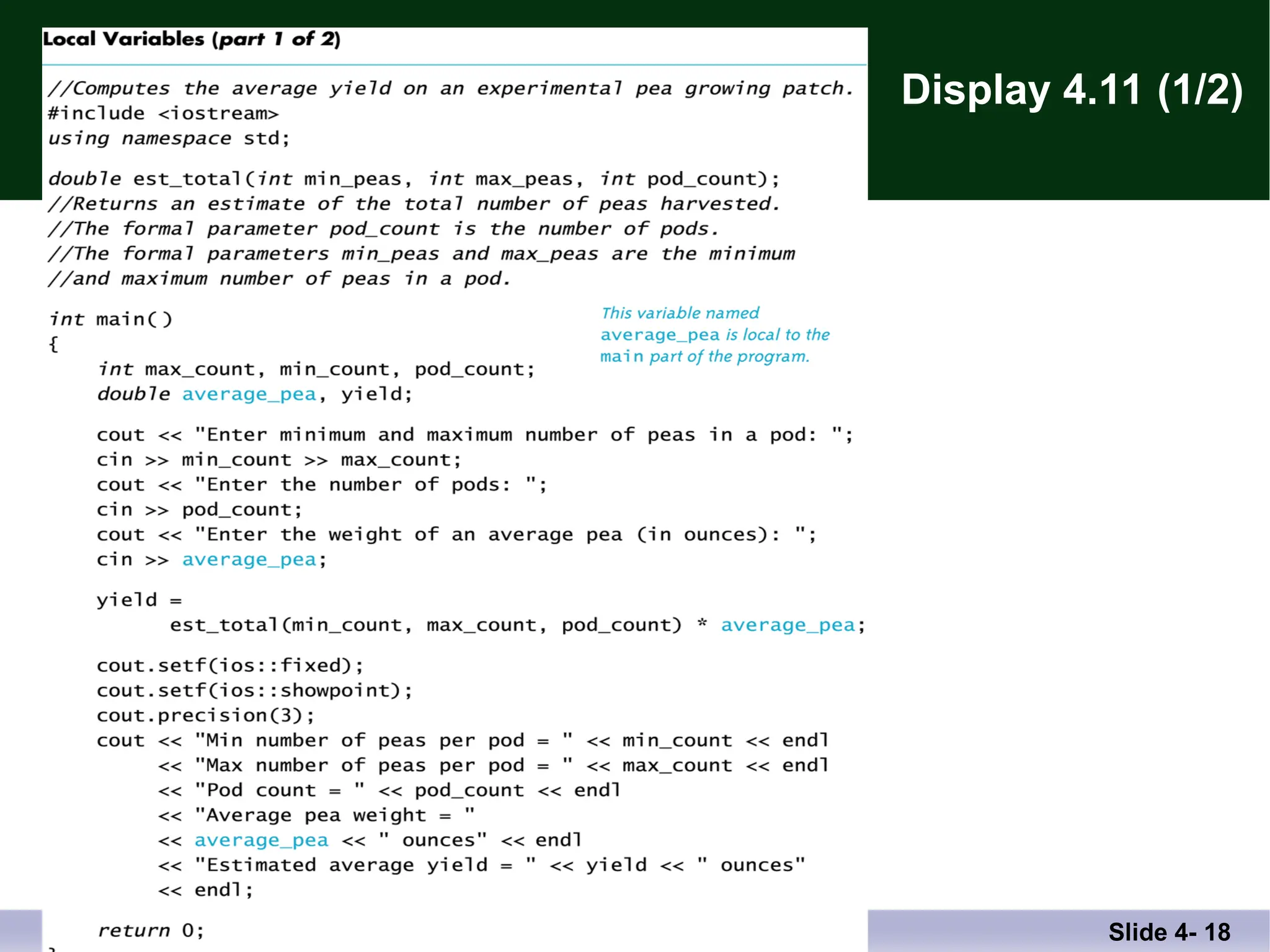This screenshot has height=952, width=1270.
Task: Click the 'Estimated average yield =' output line
Action: coord(482,866)
